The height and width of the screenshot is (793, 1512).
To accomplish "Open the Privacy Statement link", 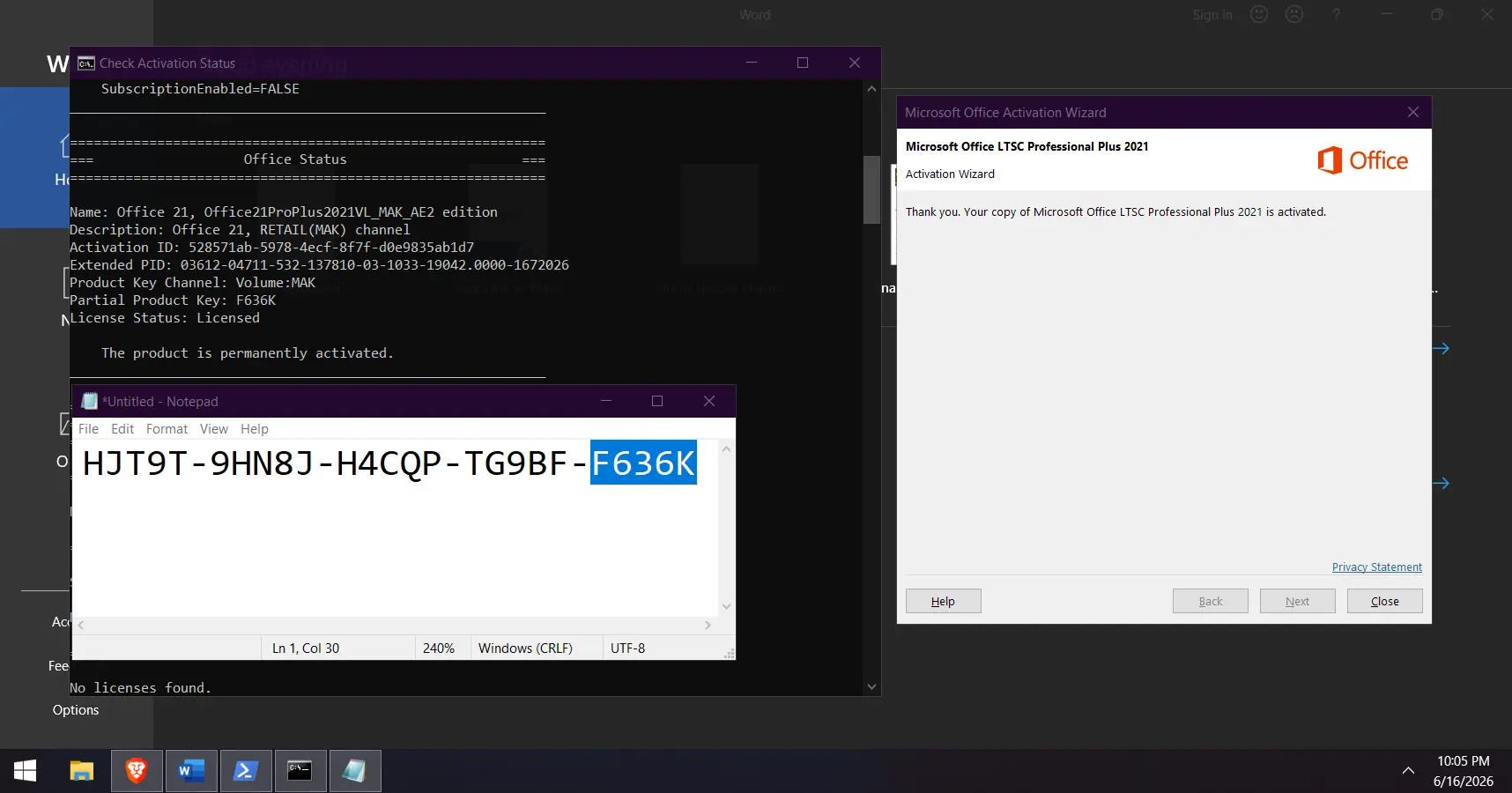I will point(1376,567).
